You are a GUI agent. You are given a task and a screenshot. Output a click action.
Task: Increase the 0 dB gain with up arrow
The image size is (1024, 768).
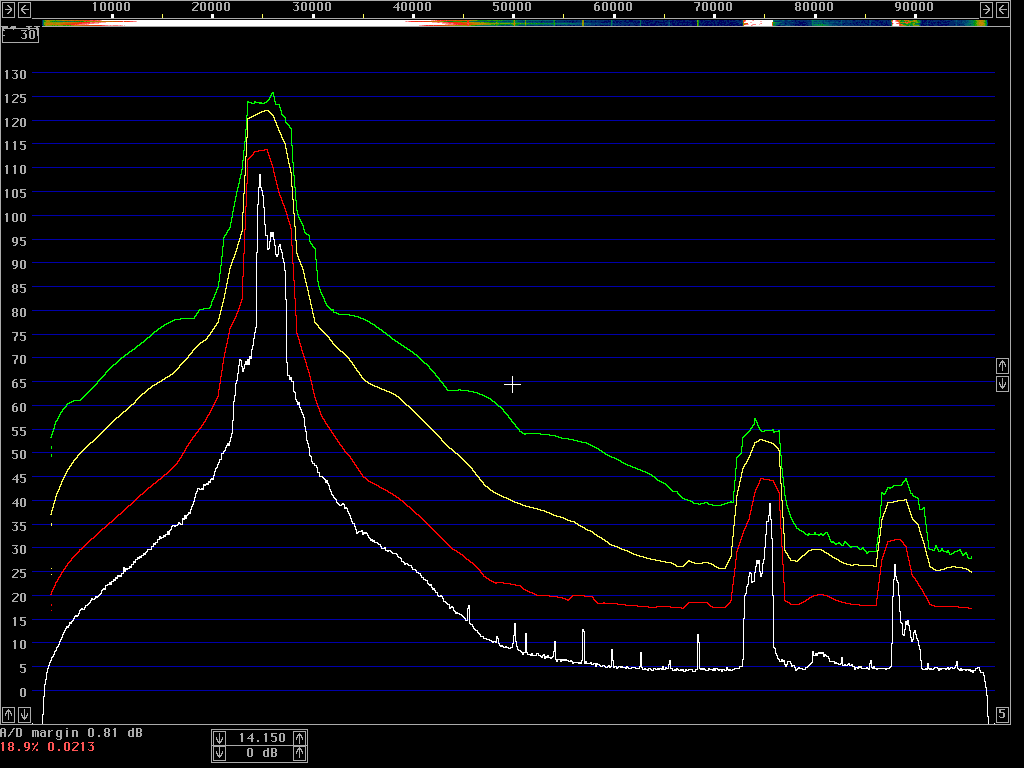click(x=299, y=753)
